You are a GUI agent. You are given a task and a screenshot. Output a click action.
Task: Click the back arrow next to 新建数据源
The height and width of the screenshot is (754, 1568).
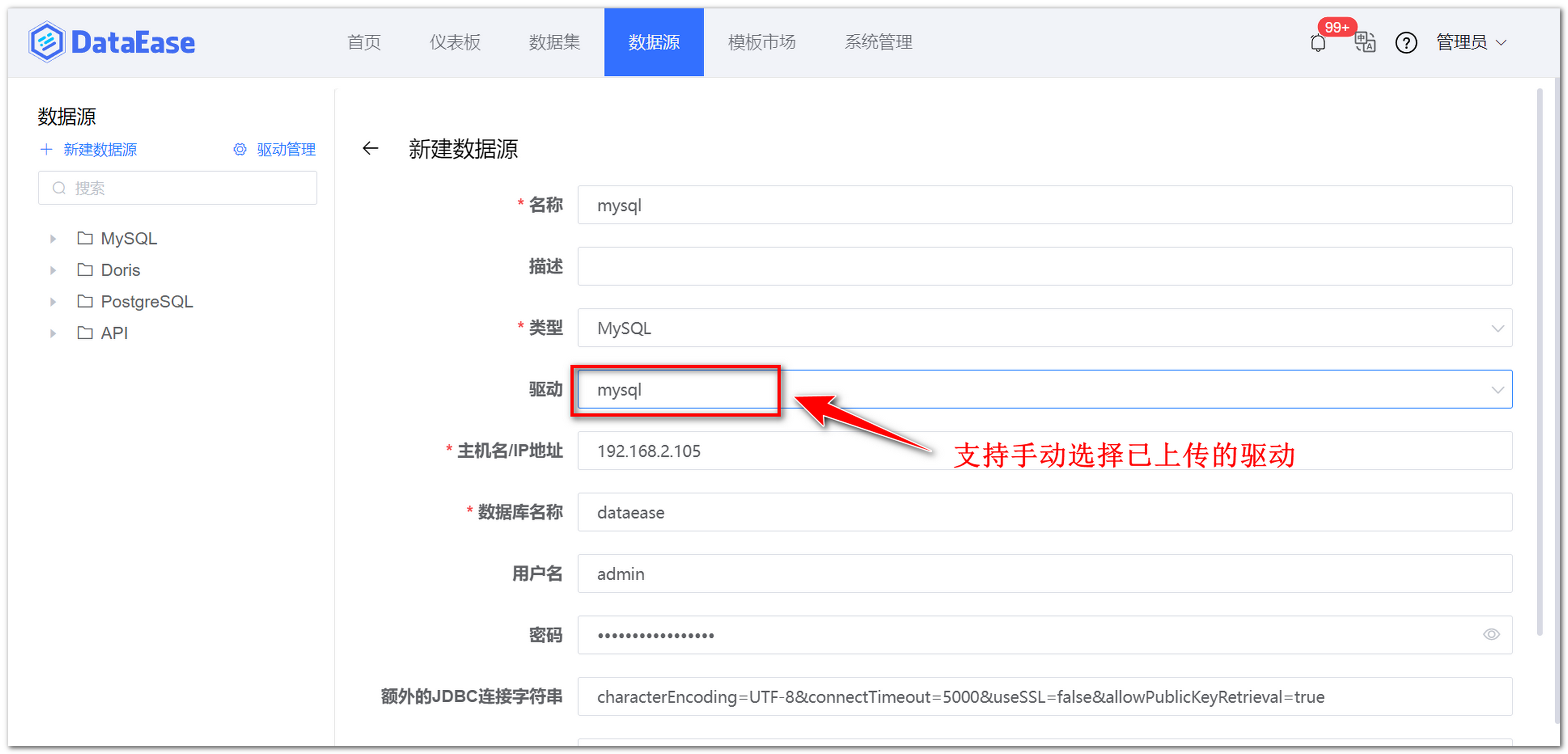click(x=371, y=149)
